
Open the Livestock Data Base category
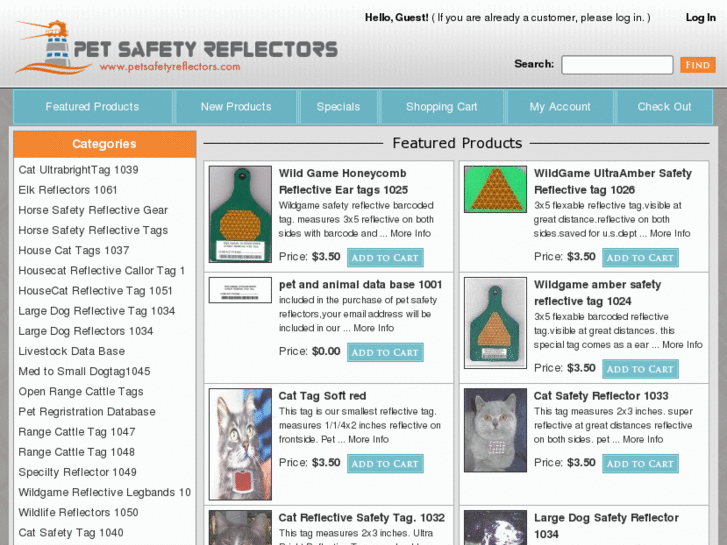point(72,351)
